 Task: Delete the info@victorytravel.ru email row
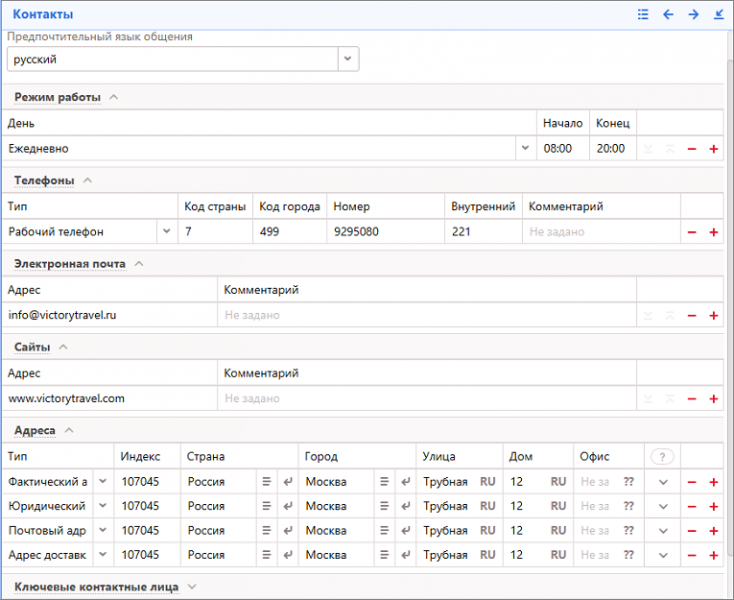[691, 316]
